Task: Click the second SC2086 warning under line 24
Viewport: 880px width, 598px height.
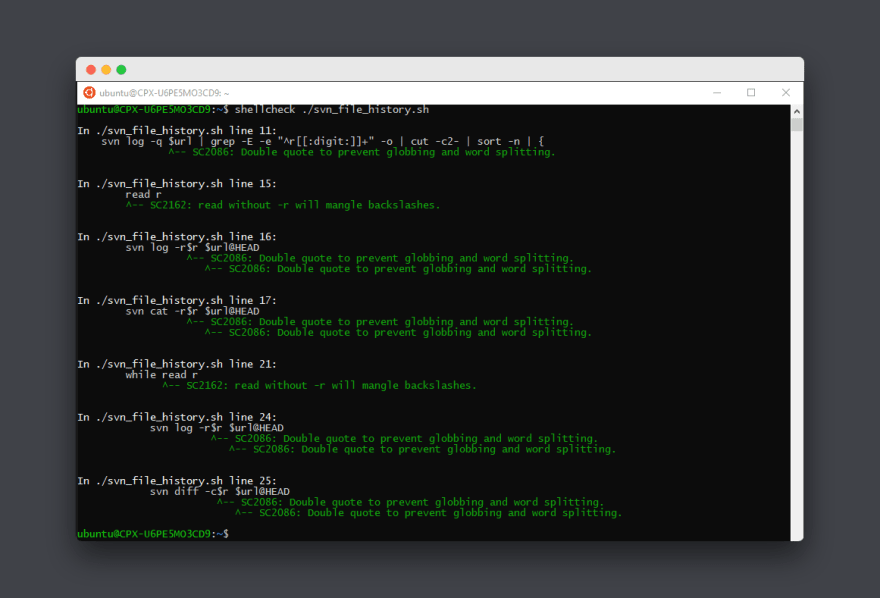Action: [422, 449]
